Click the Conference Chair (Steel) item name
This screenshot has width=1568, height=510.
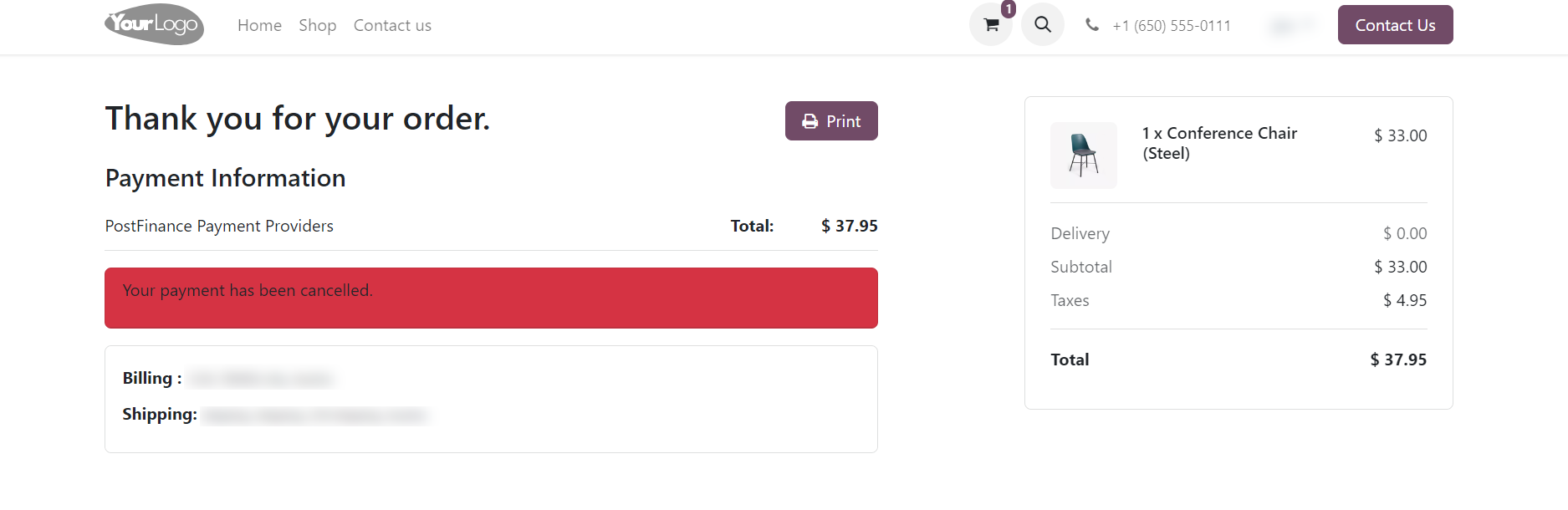(x=1219, y=142)
